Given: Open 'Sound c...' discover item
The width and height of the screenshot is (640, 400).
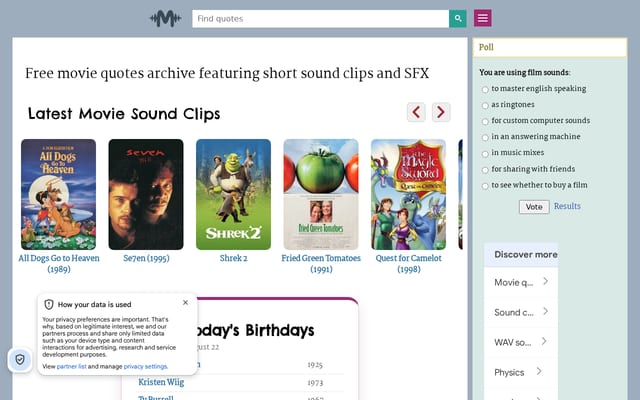Looking at the screenshot, I should click(521, 313).
